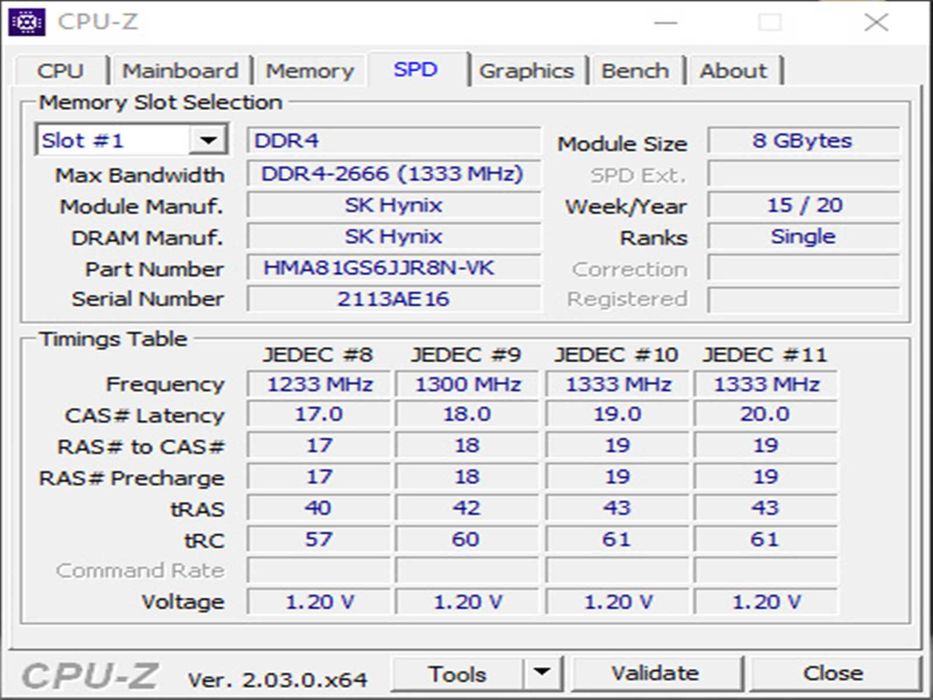Click JEDEC #8 tRC value 57
The height and width of the screenshot is (700, 933).
[x=319, y=539]
